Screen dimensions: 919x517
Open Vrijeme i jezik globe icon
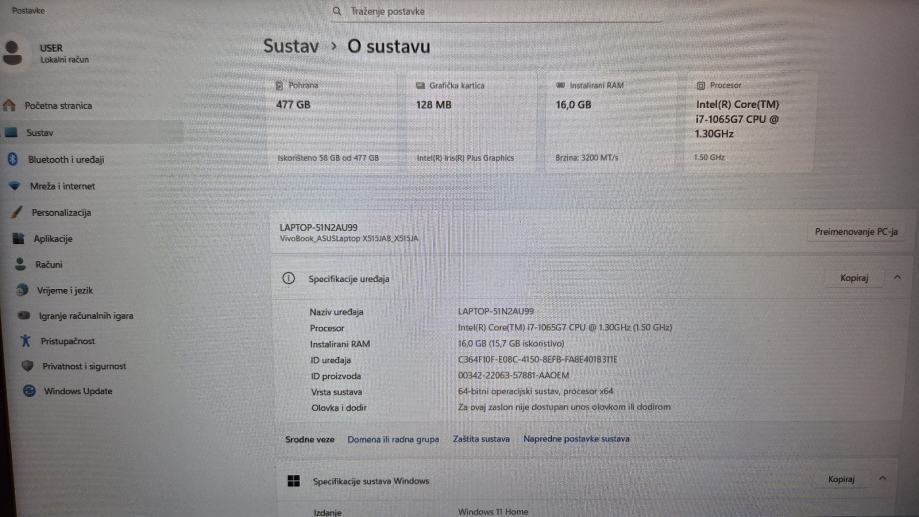click(22, 290)
